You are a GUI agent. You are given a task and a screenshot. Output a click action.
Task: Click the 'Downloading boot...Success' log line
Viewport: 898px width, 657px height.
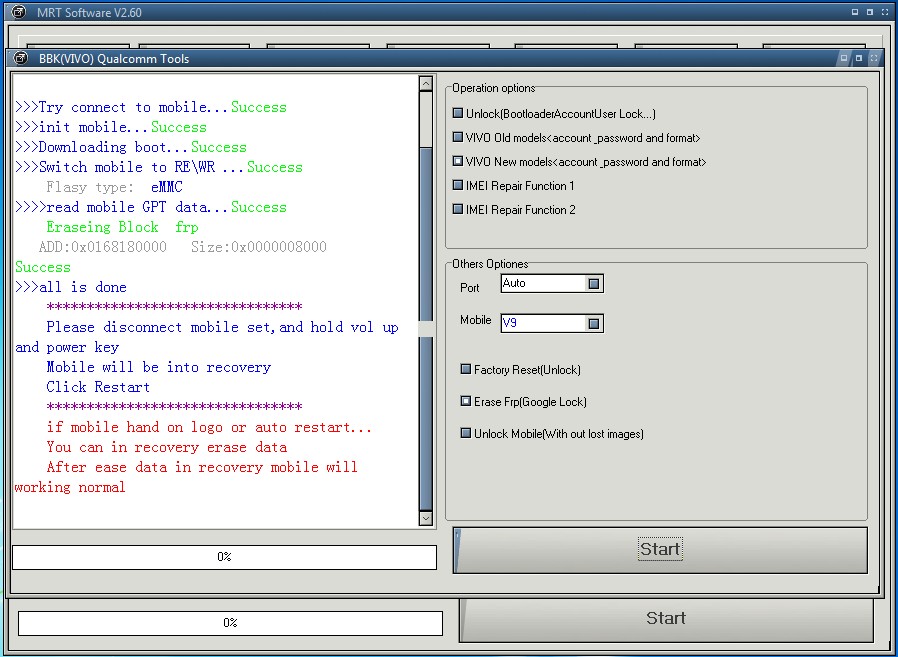(131, 147)
